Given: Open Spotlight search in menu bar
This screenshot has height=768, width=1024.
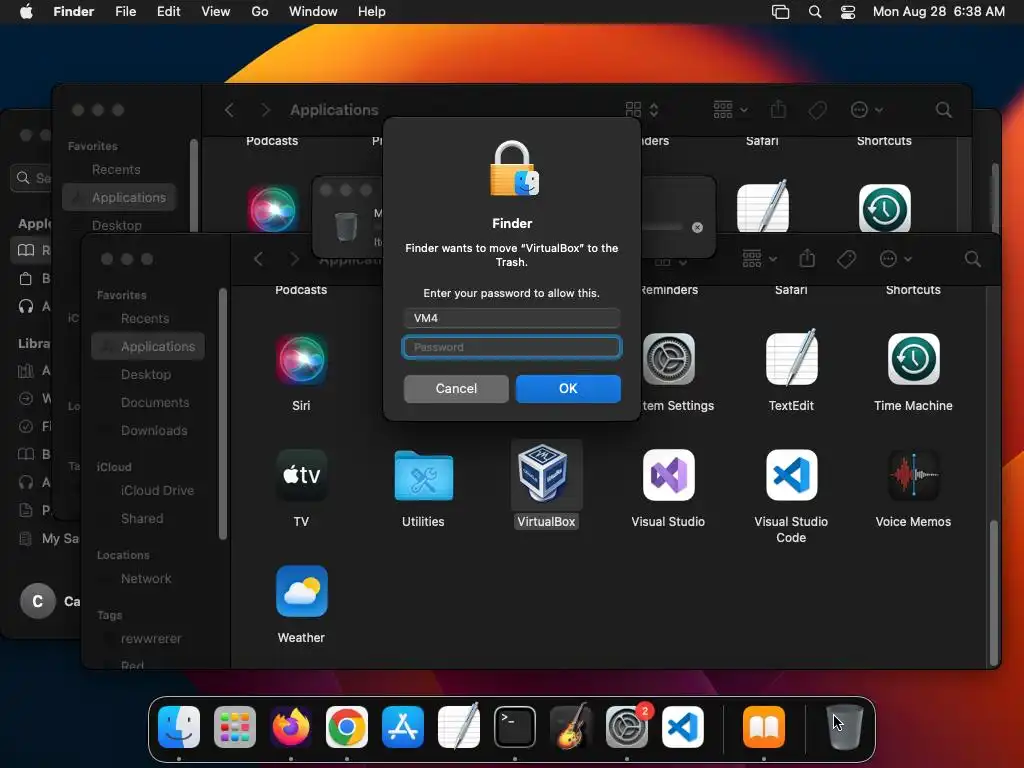Looking at the screenshot, I should pos(815,12).
